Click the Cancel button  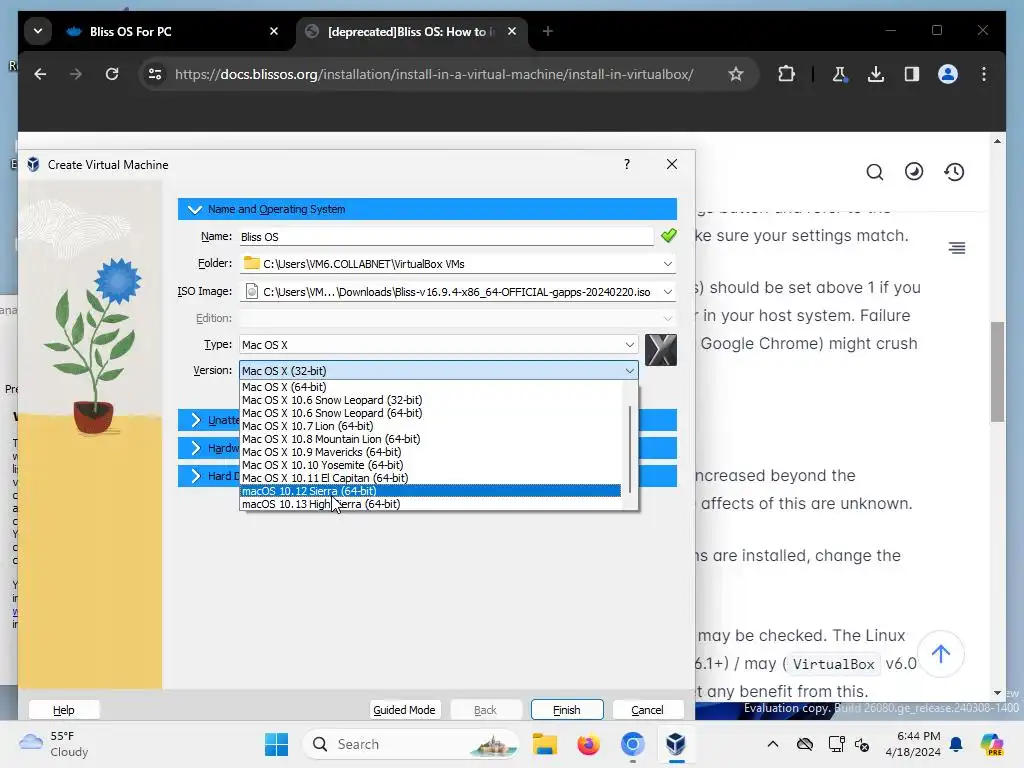click(x=647, y=710)
